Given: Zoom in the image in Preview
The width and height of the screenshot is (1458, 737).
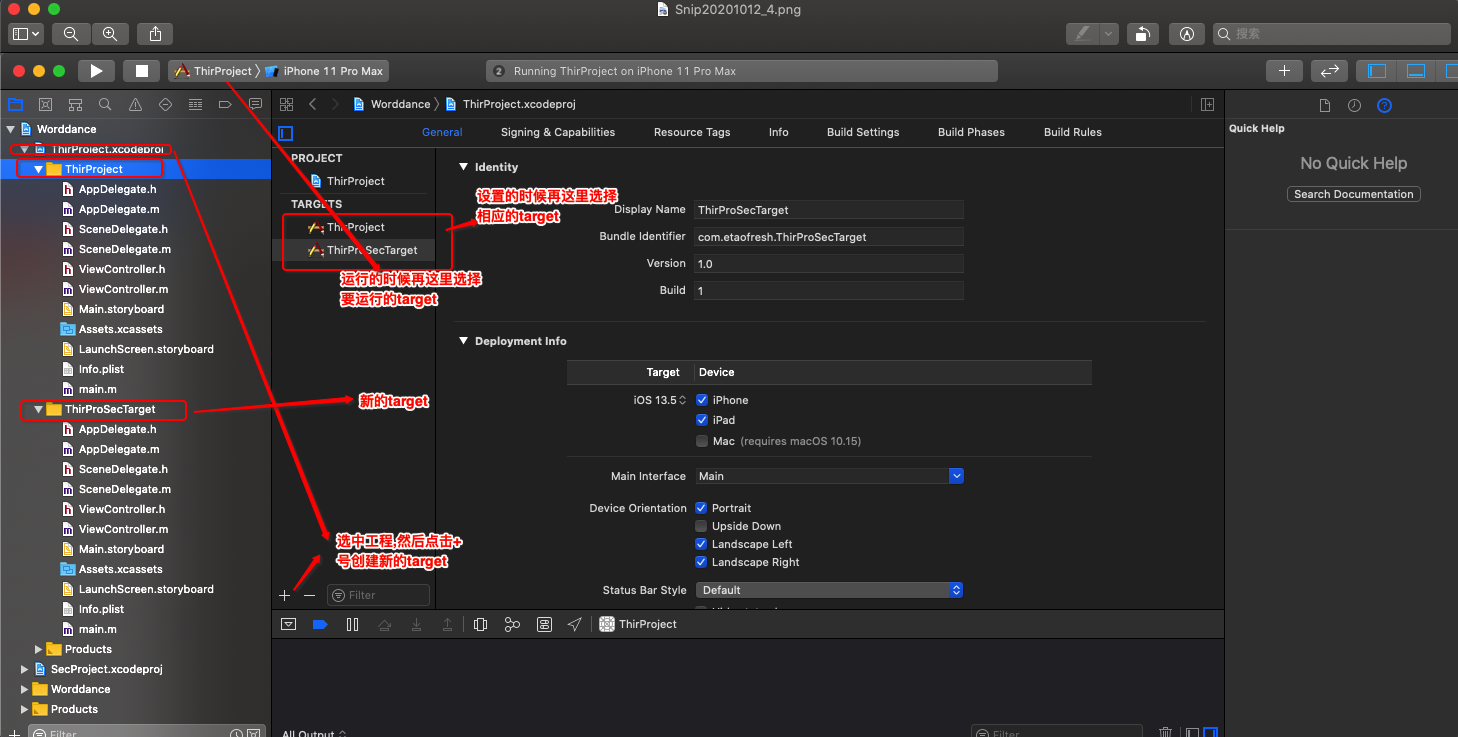Looking at the screenshot, I should pyautogui.click(x=109, y=33).
